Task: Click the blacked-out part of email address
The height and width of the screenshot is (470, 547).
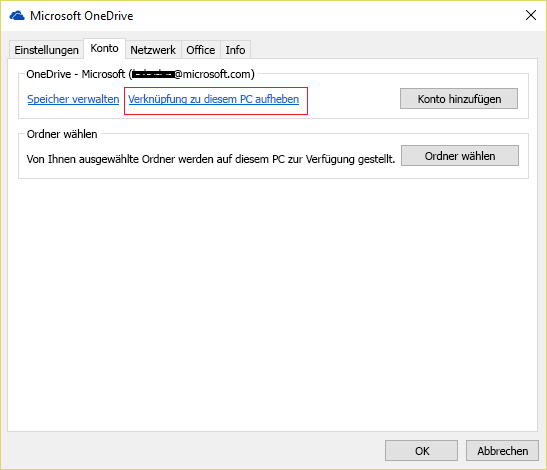Action: [153, 74]
